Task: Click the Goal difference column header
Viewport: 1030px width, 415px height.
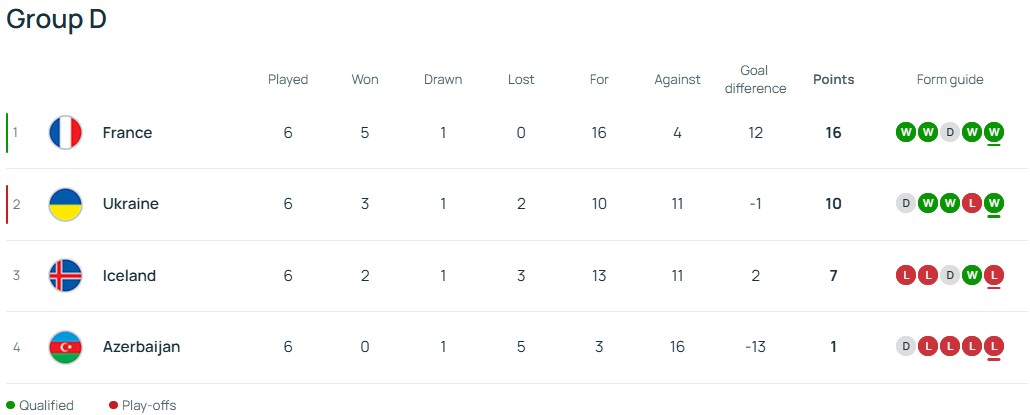Action: pos(755,80)
